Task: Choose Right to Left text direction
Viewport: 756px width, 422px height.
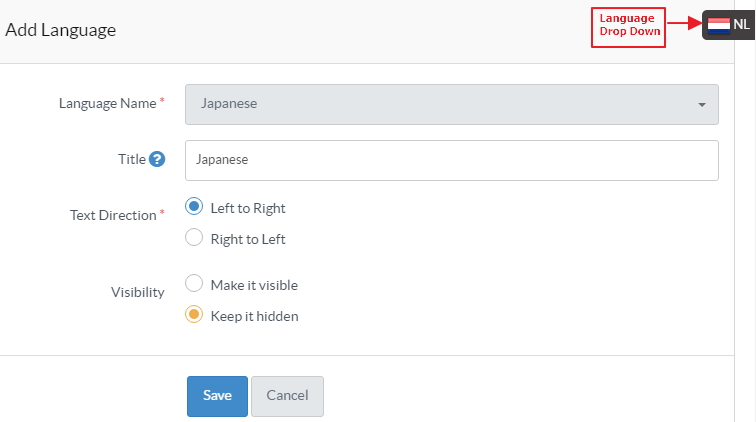Action: click(195, 238)
